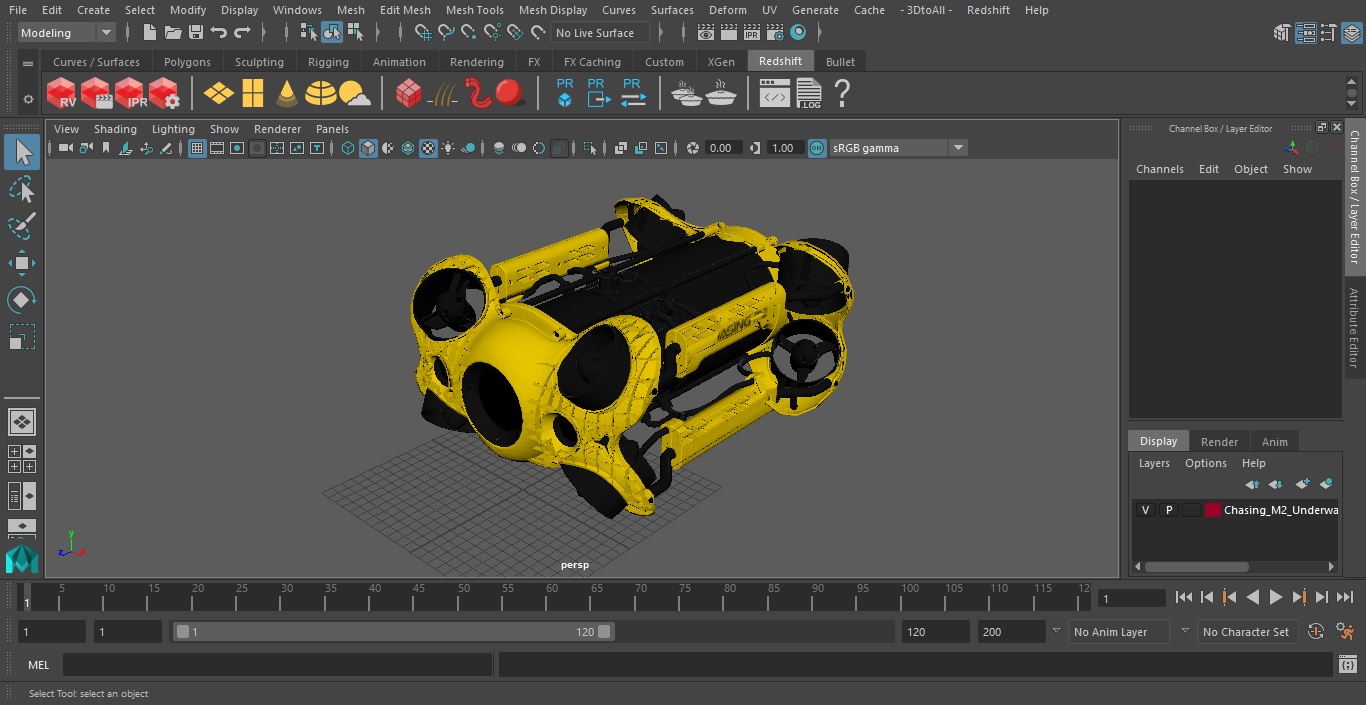Toggle textured display checker icon
This screenshot has height=705, width=1366.
click(x=428, y=148)
